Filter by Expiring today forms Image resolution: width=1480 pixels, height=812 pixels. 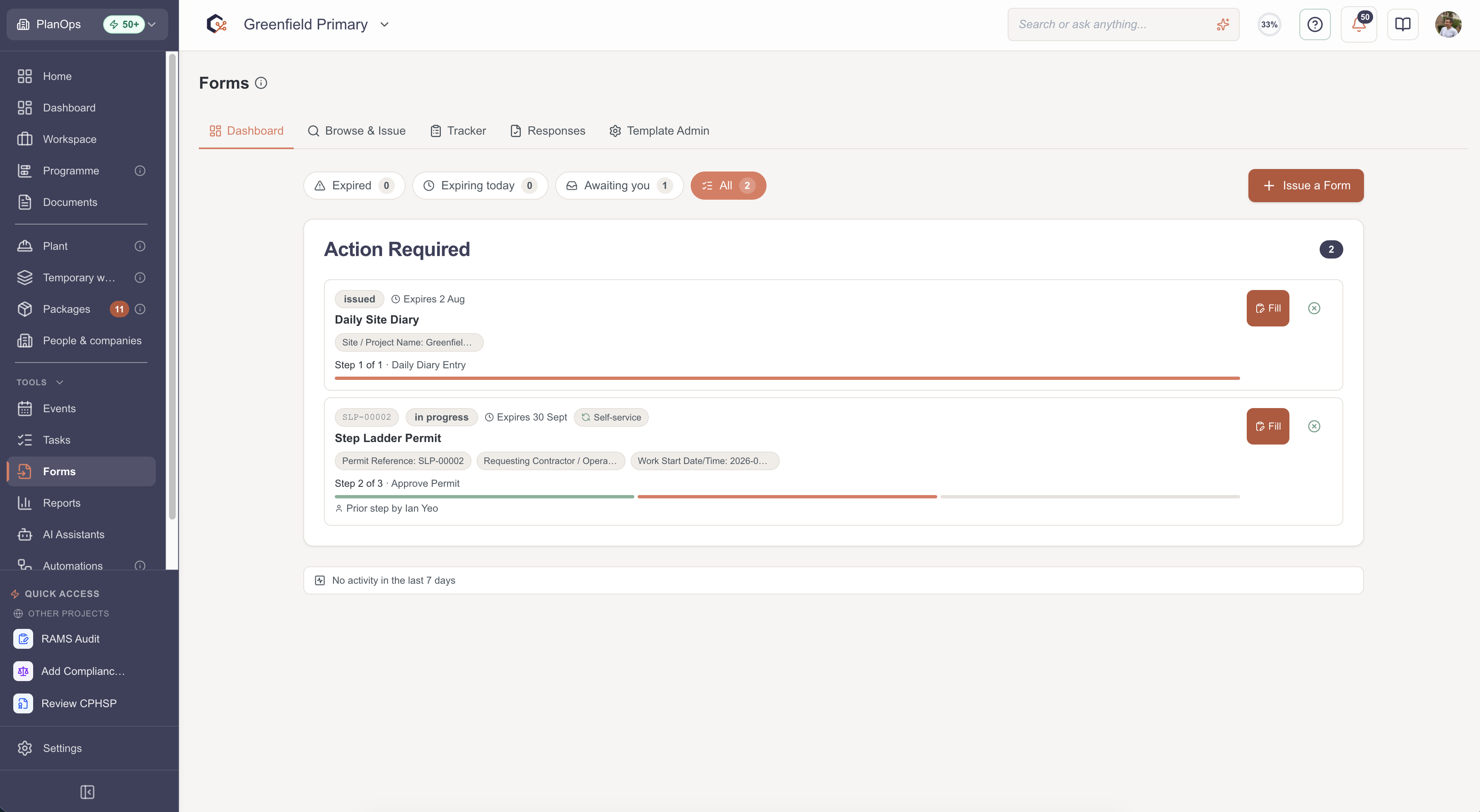tap(480, 186)
